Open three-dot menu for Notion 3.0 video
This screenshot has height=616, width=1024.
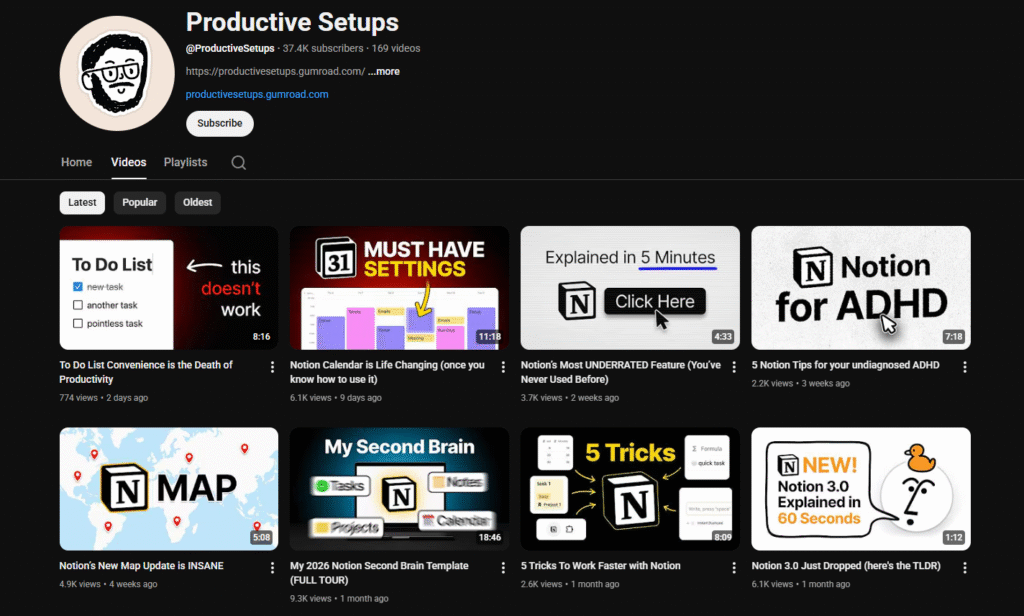(x=964, y=568)
